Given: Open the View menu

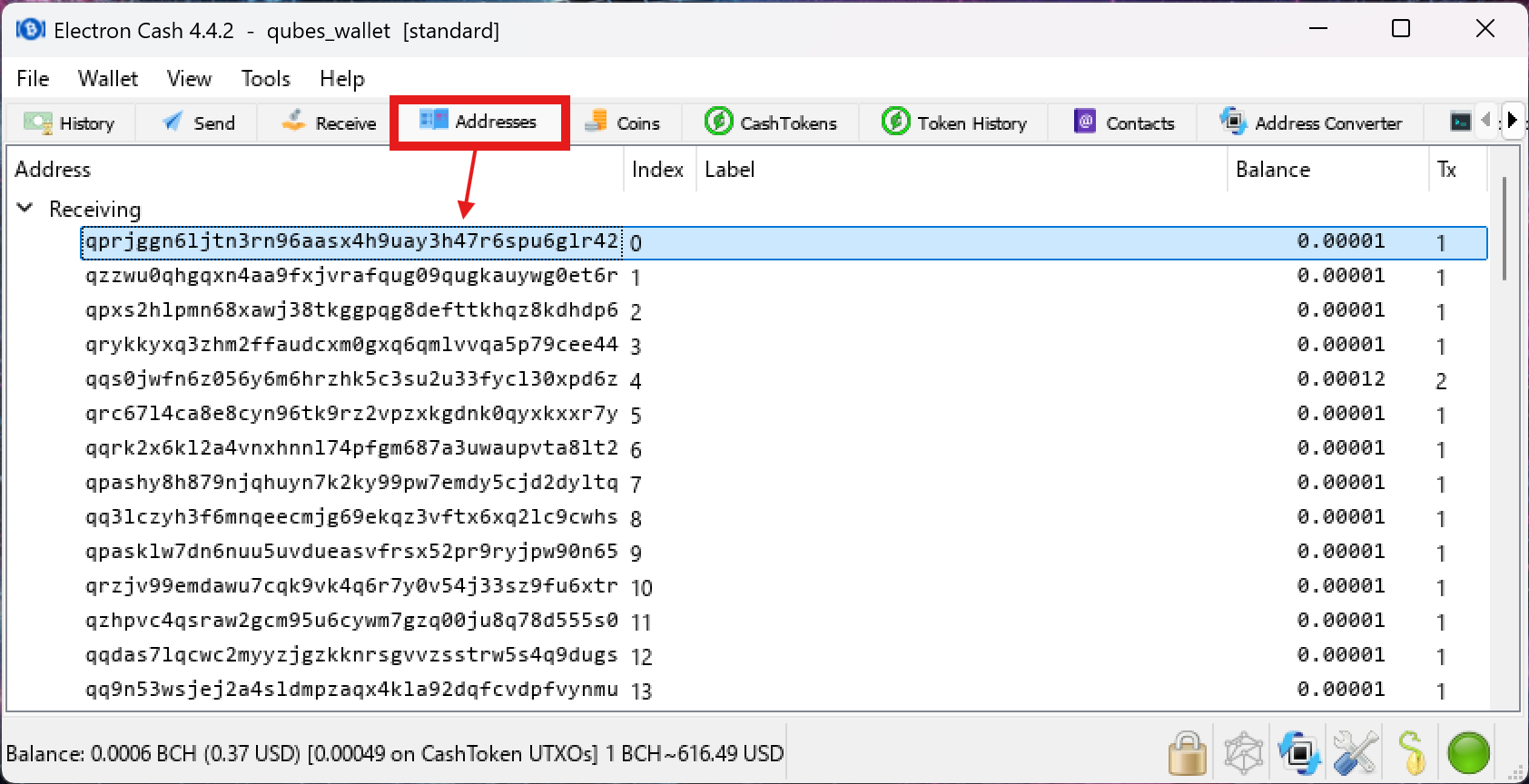Looking at the screenshot, I should pos(189,79).
